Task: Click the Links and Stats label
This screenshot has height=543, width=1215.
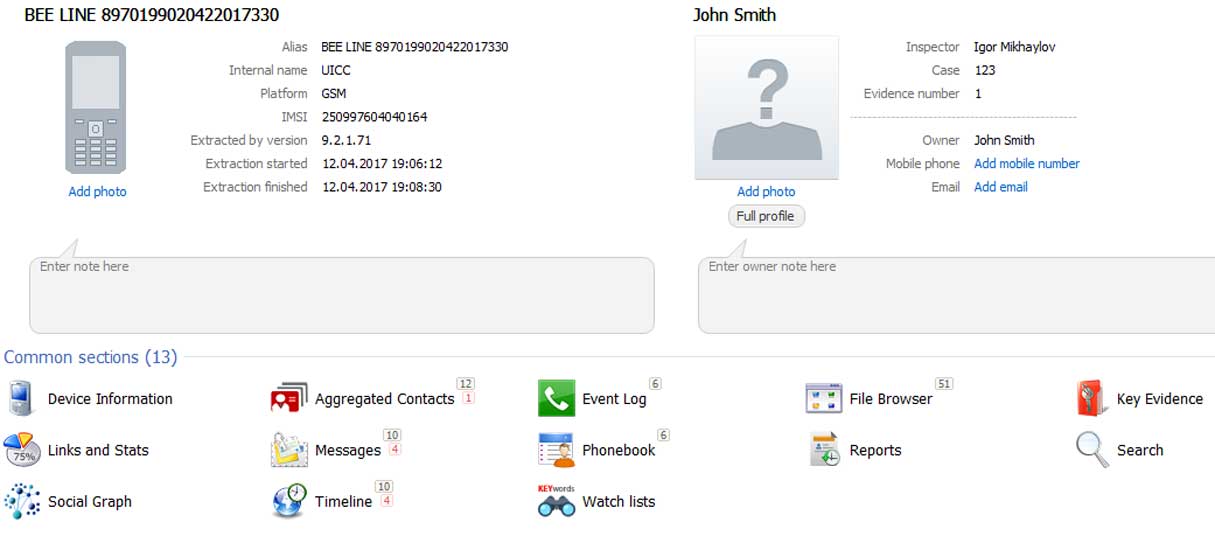Action: 98,450
